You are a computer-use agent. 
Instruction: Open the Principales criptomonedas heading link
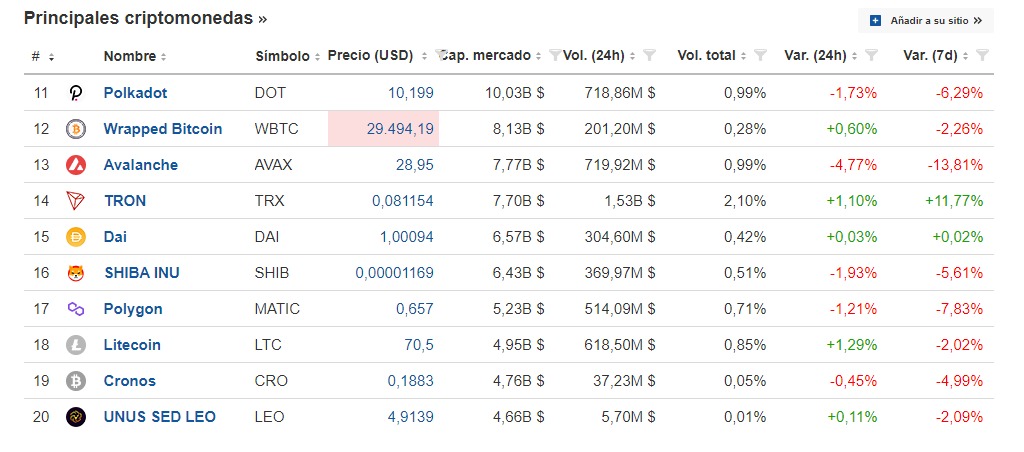[x=146, y=18]
